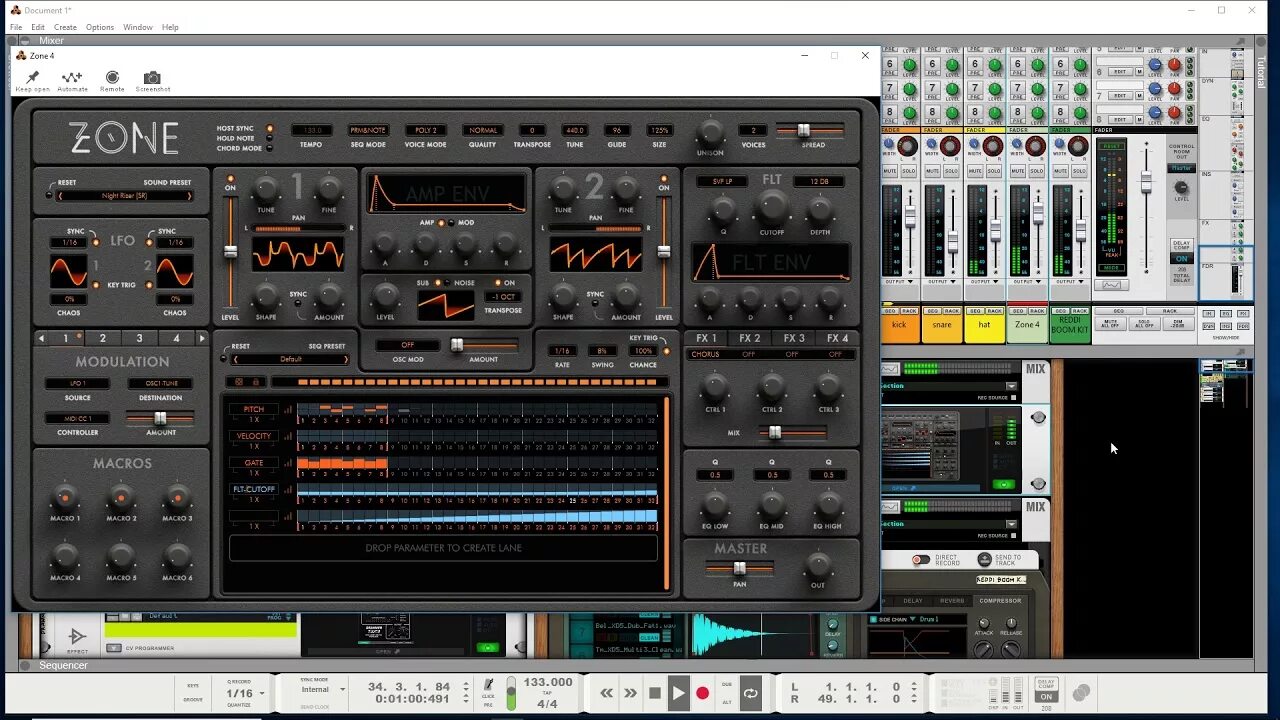Select next sound preset with right arrow
This screenshot has width=1280, height=720.
(x=190, y=196)
